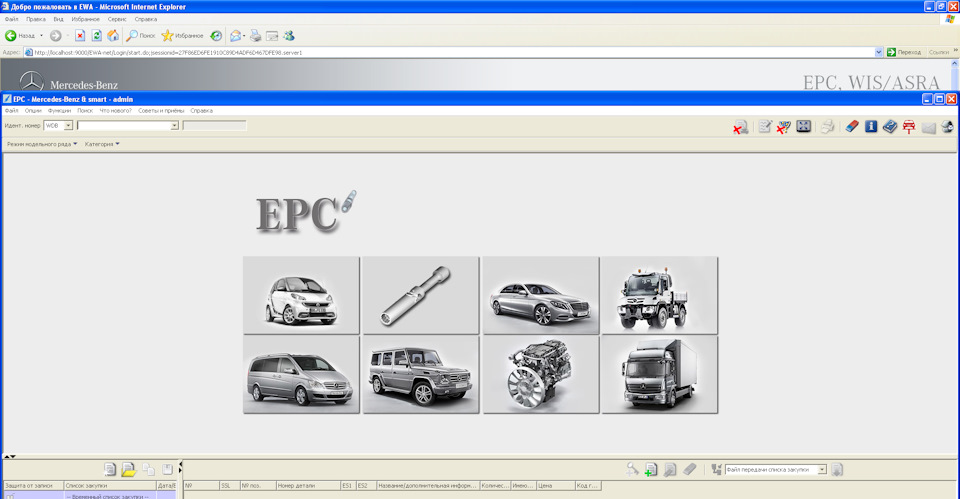This screenshot has width=960, height=499.
Task: Click the 'Поиск' button in IE toolbar
Action: point(140,36)
